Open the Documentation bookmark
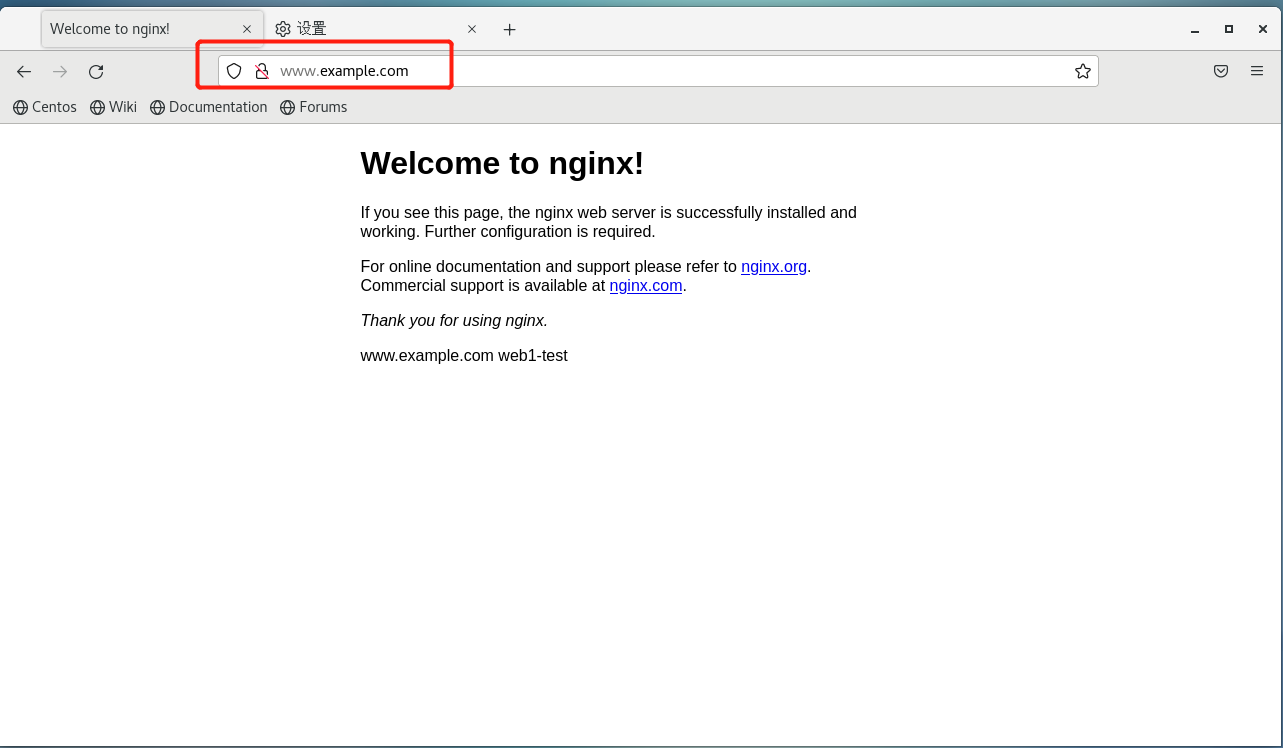Viewport: 1283px width, 748px height. (209, 107)
